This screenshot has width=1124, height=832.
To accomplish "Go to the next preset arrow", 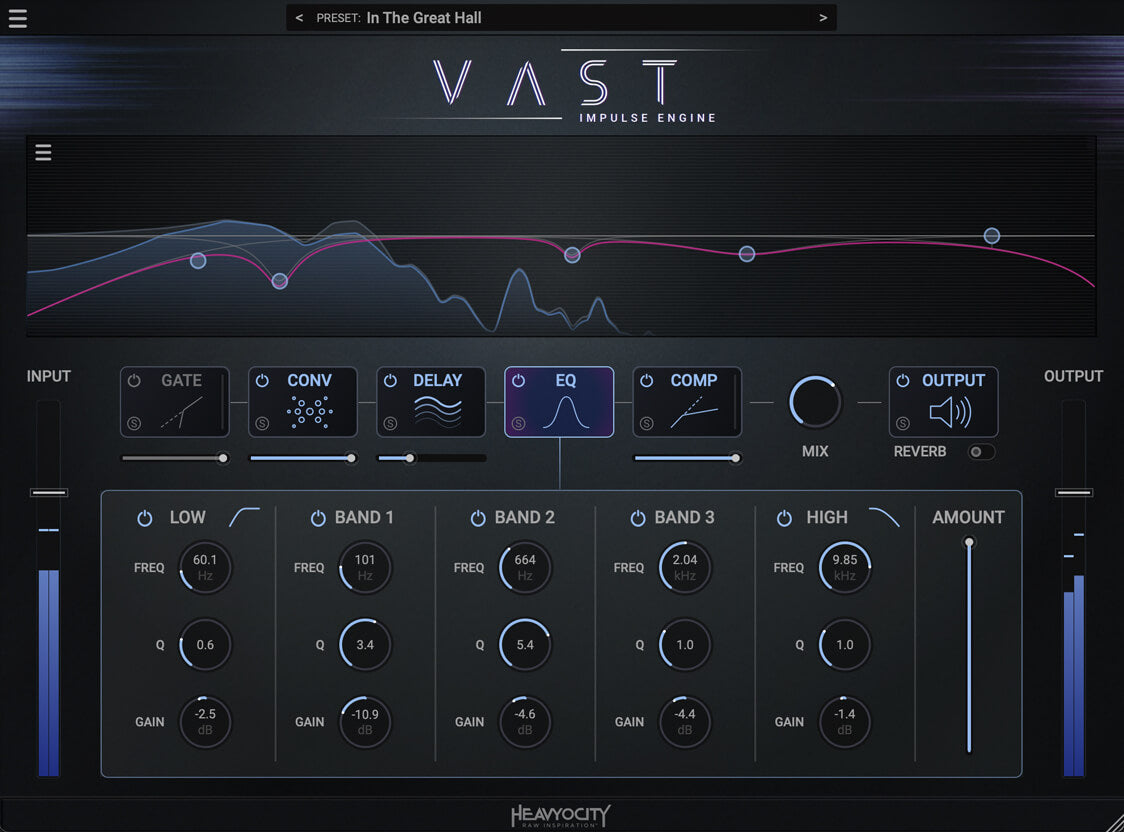I will pos(823,18).
